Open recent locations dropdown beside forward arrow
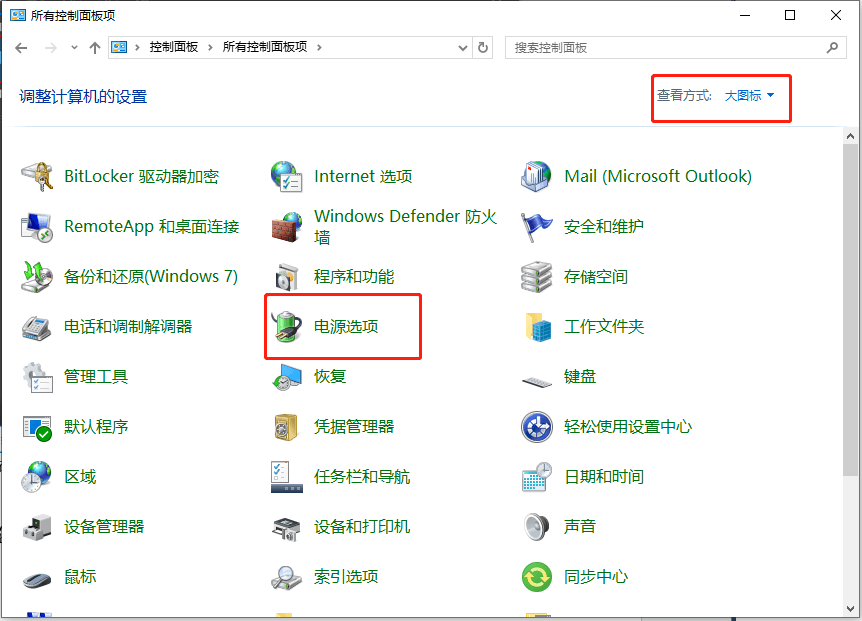 [75, 46]
